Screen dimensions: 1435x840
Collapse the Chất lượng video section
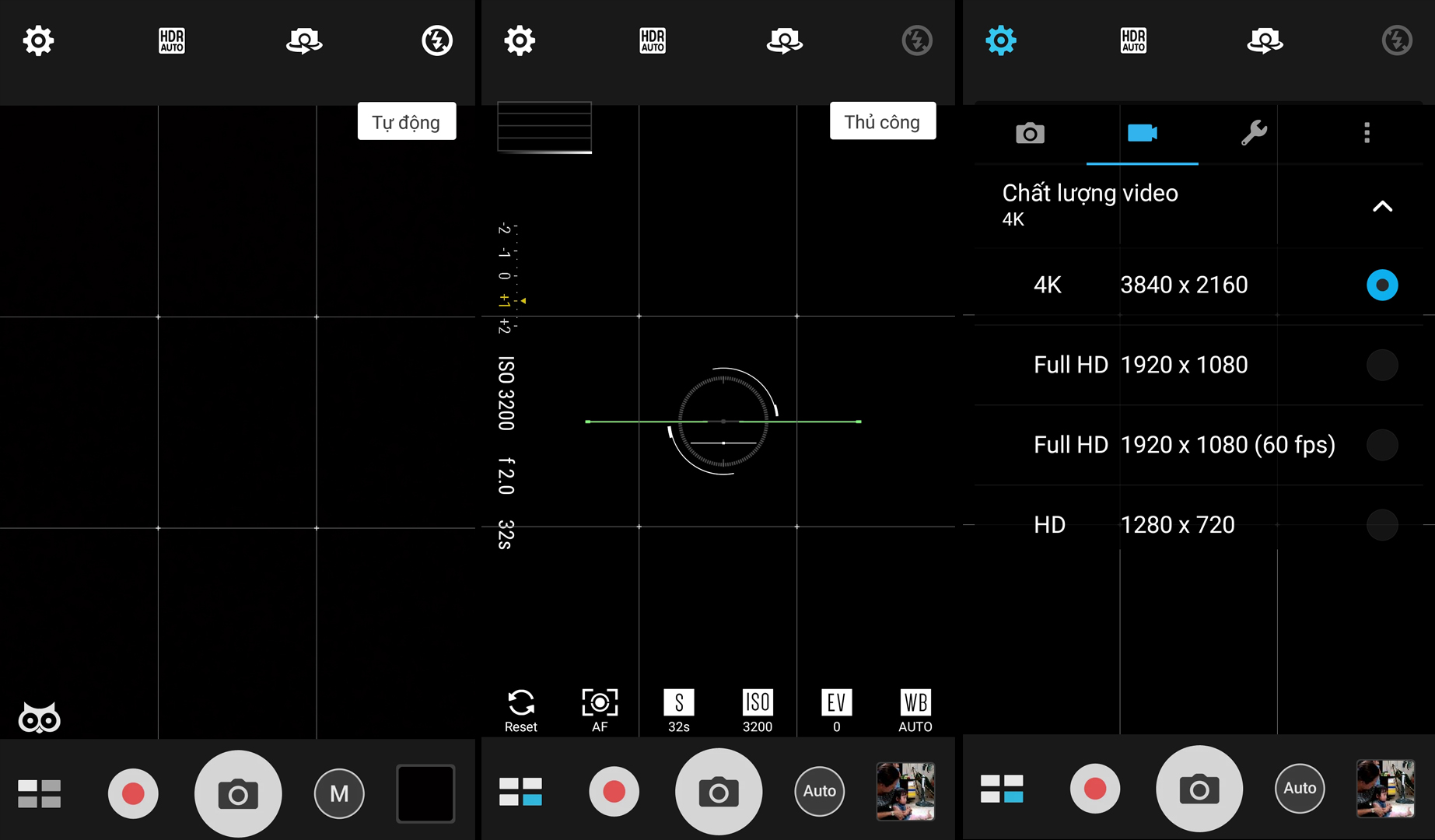pos(1381,206)
